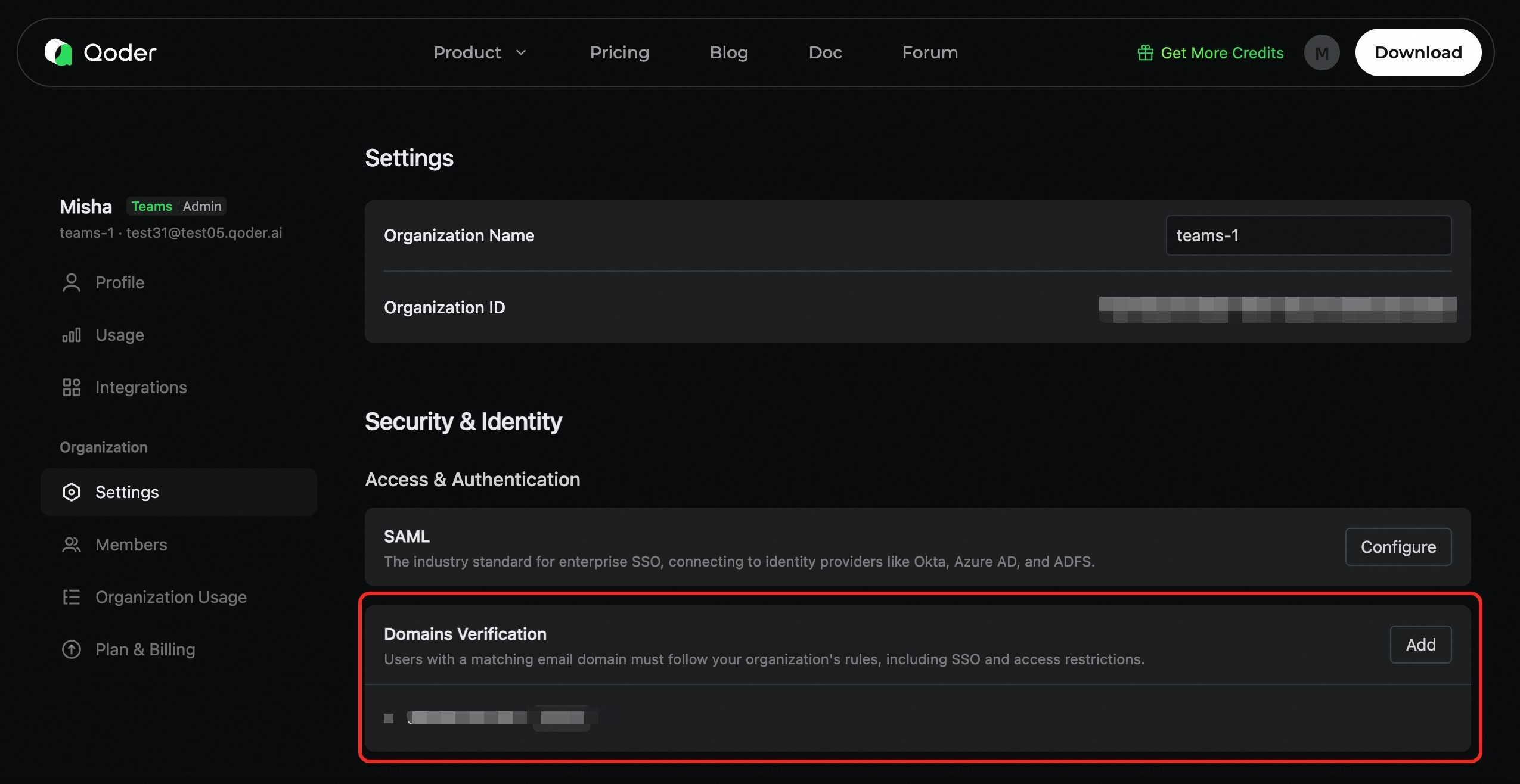The width and height of the screenshot is (1520, 784).
Task: Click the Organization Name input field
Action: (1308, 235)
